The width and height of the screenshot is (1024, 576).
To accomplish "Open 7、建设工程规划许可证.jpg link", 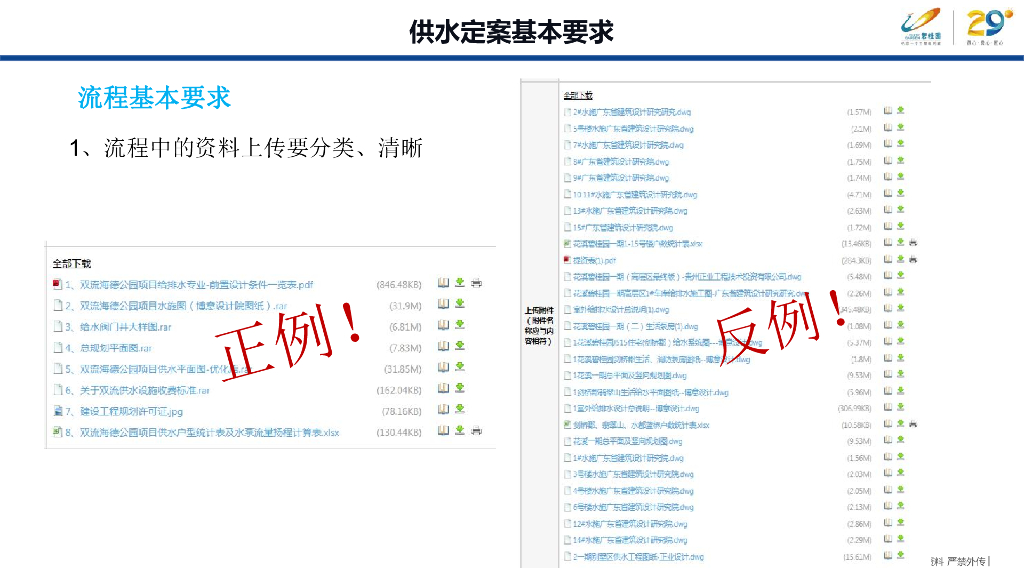I will [124, 411].
